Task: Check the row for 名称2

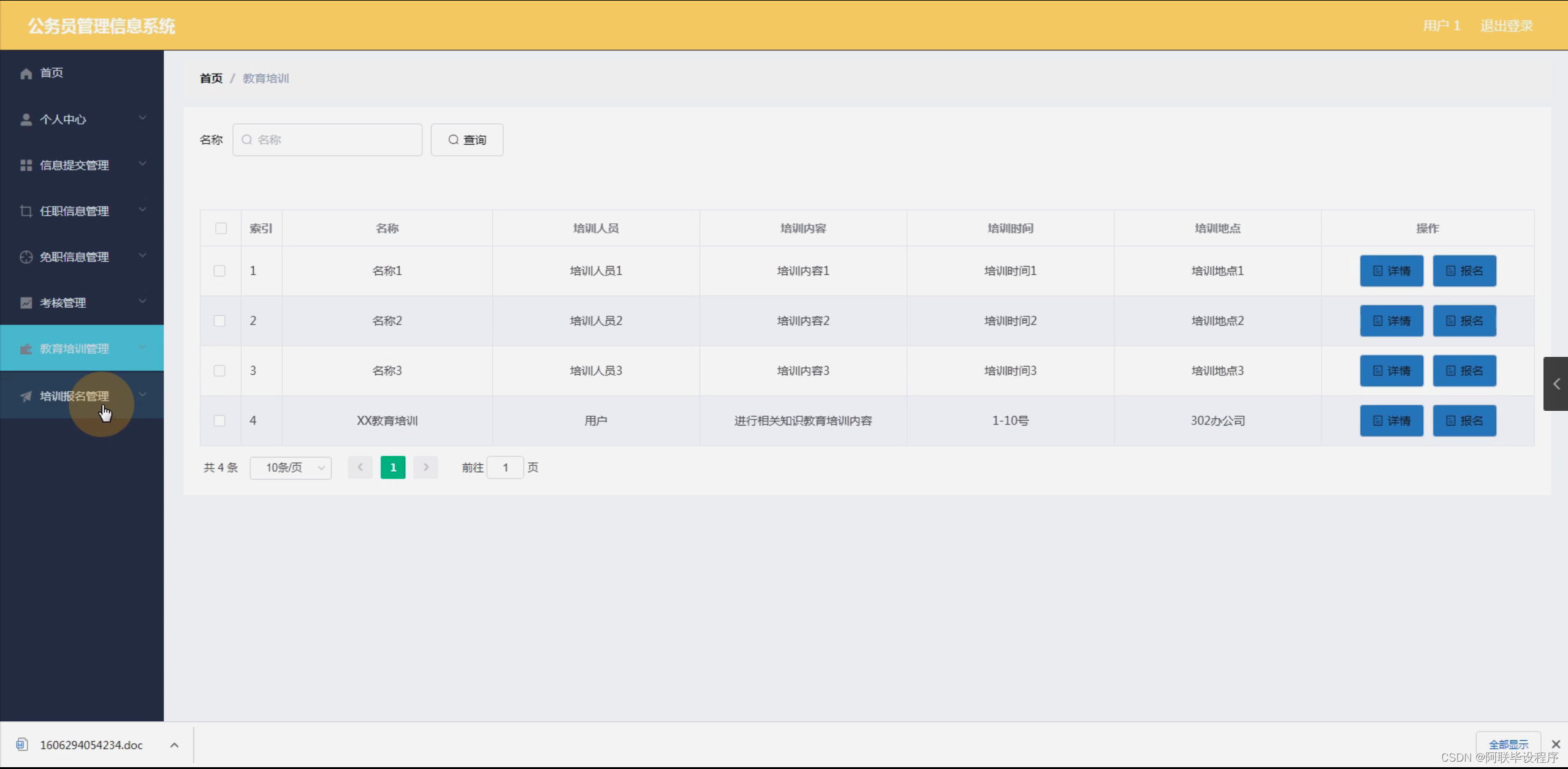Action: click(x=219, y=321)
